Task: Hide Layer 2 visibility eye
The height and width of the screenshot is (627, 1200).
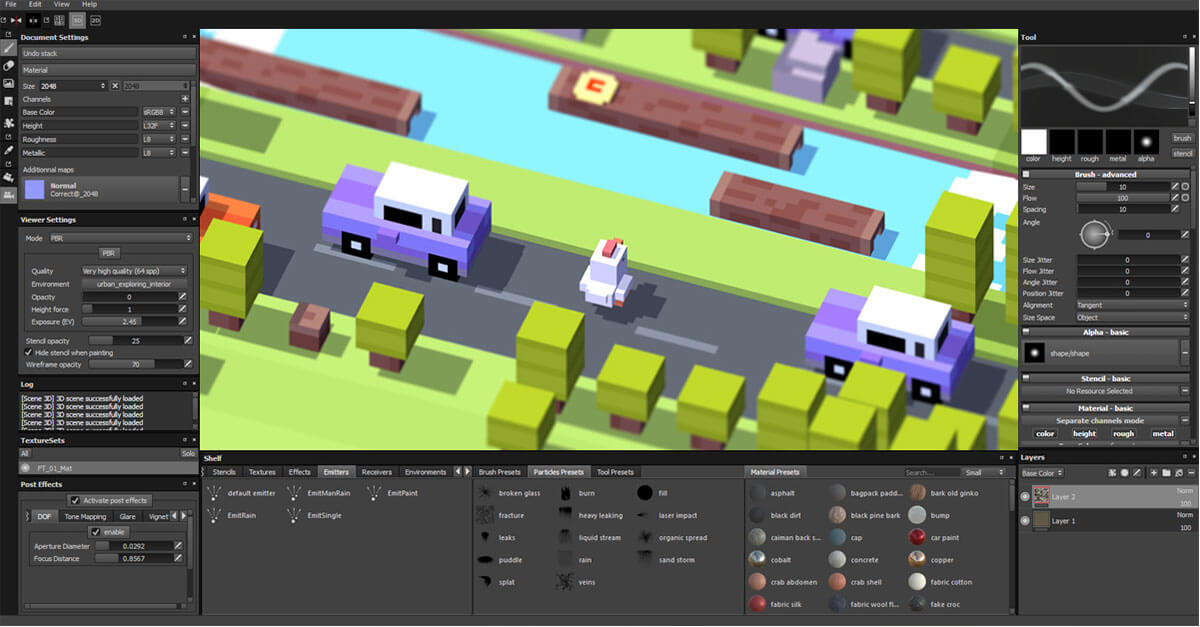Action: click(1025, 496)
